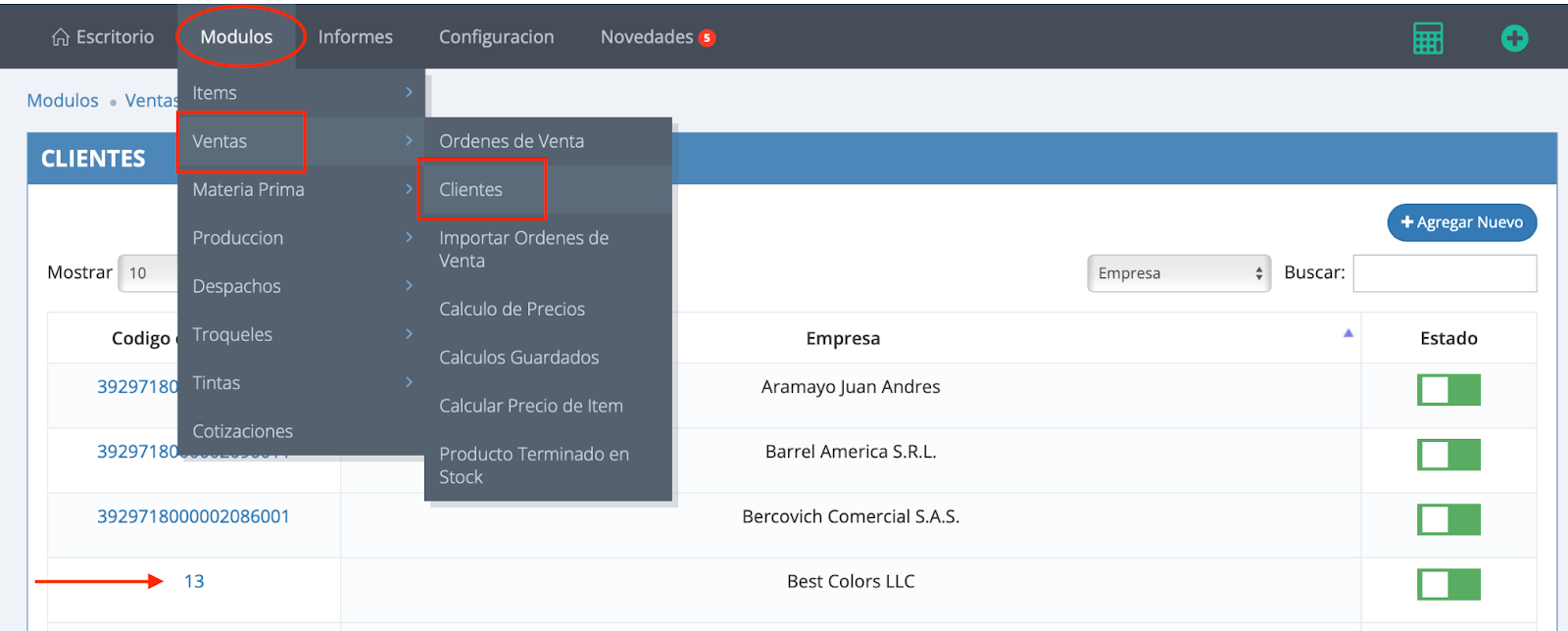Expand the Produccion submenu
This screenshot has width=1568, height=631.
click(x=301, y=238)
